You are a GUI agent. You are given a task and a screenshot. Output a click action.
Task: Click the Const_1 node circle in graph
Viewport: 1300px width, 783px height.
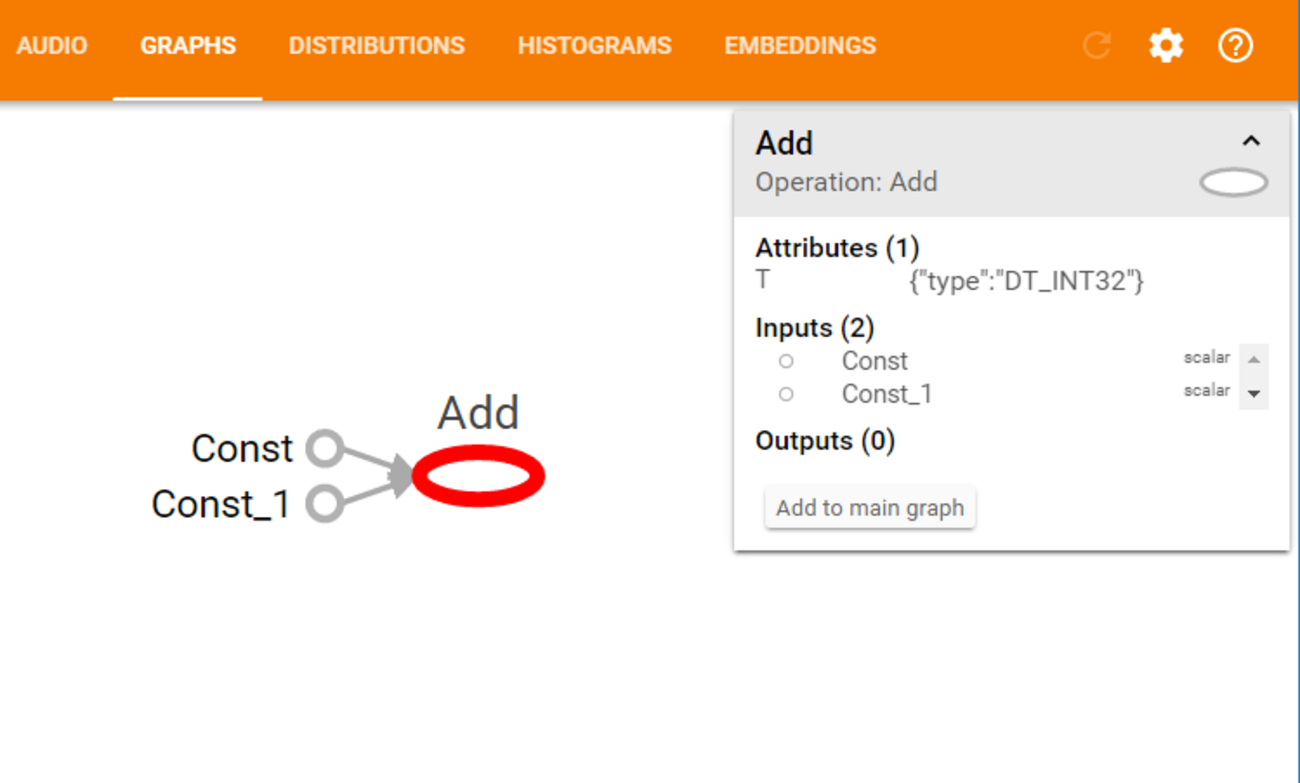click(x=324, y=504)
